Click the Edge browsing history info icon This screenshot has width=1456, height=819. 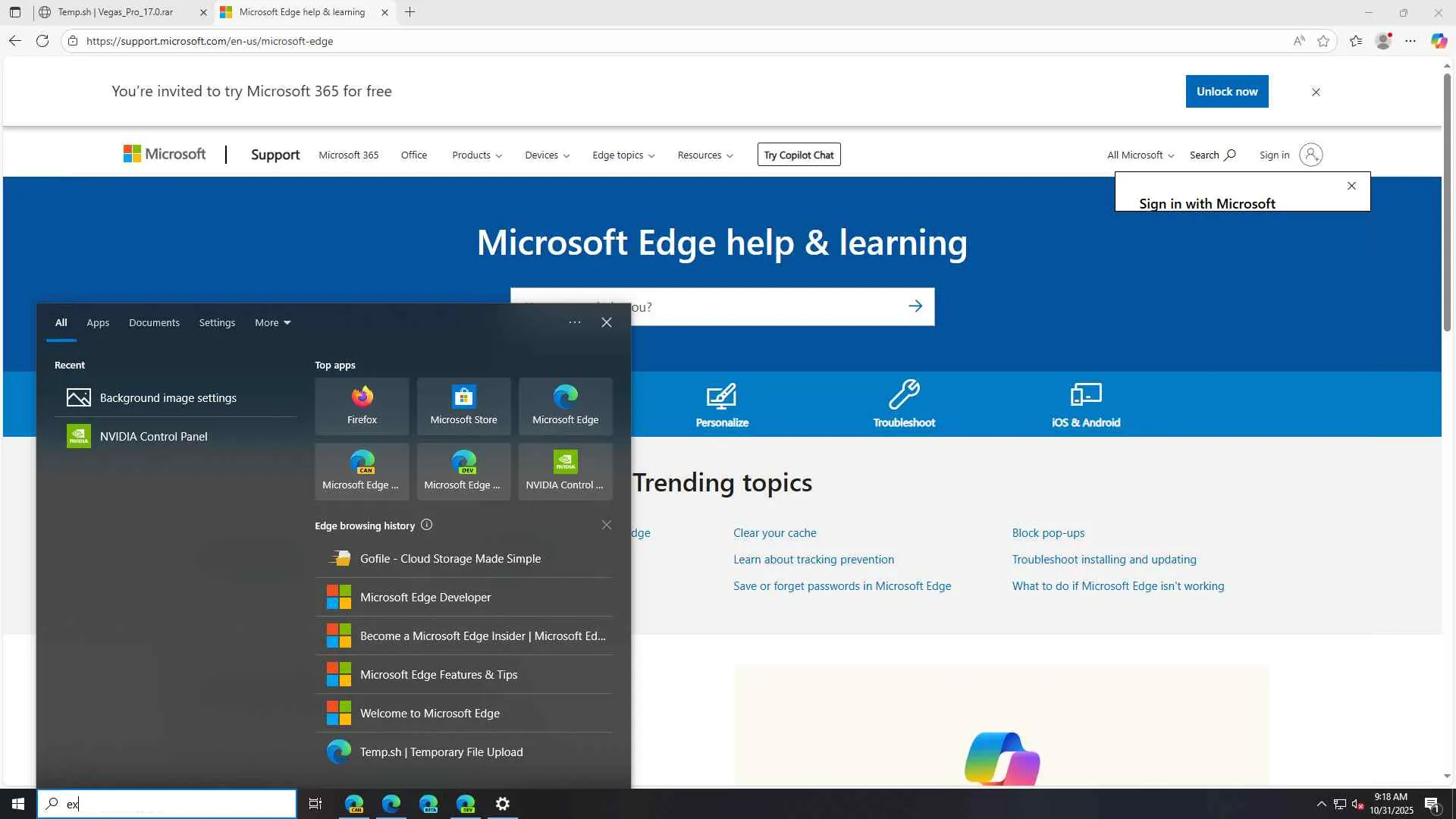(426, 525)
